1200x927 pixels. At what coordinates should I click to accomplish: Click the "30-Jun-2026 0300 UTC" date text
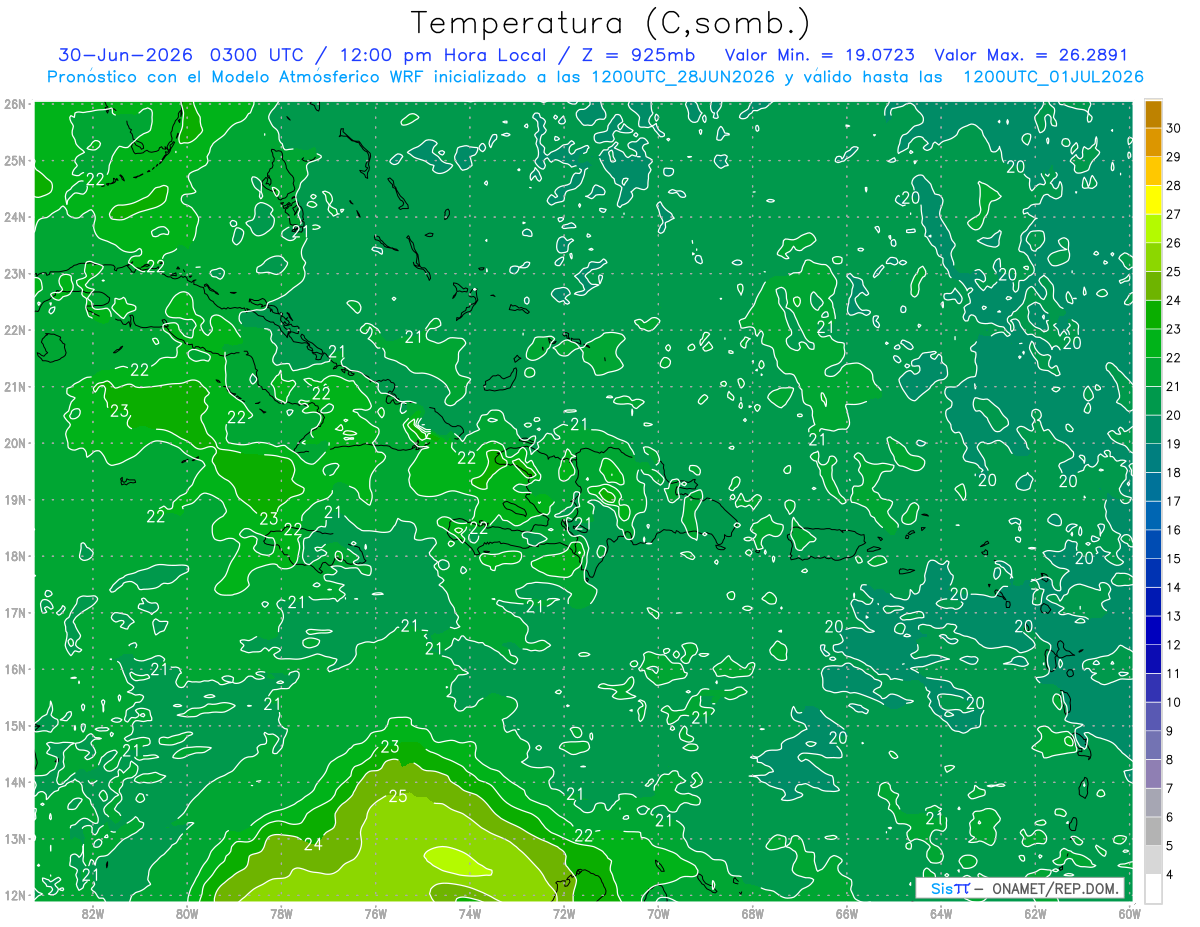point(182,55)
